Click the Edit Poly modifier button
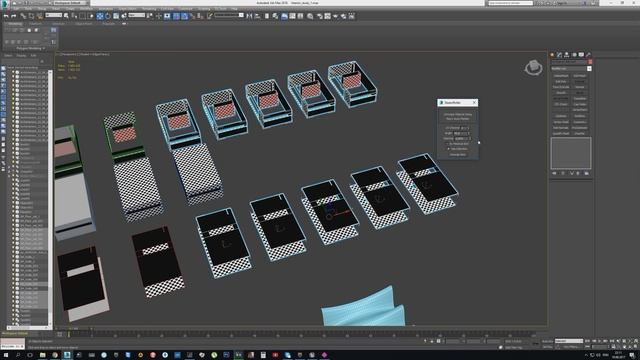Image resolution: width=640 pixels, height=360 pixels. (x=561, y=81)
